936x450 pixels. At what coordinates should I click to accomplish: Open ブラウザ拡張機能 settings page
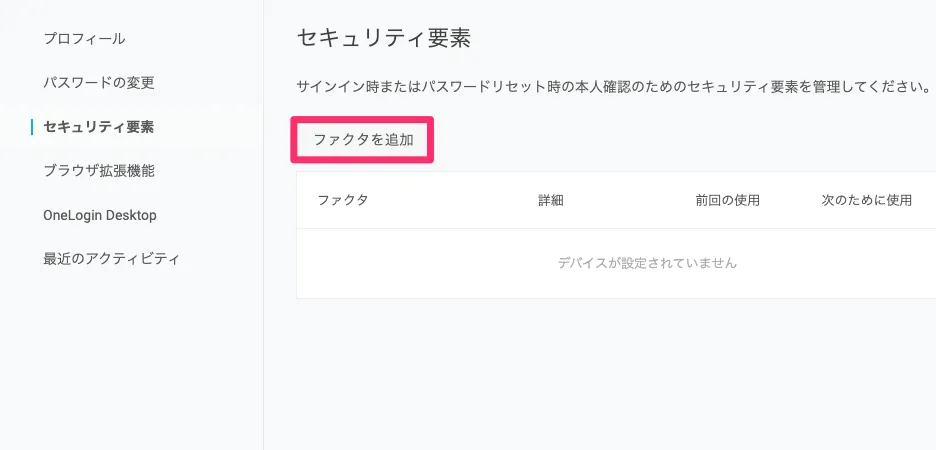point(99,171)
